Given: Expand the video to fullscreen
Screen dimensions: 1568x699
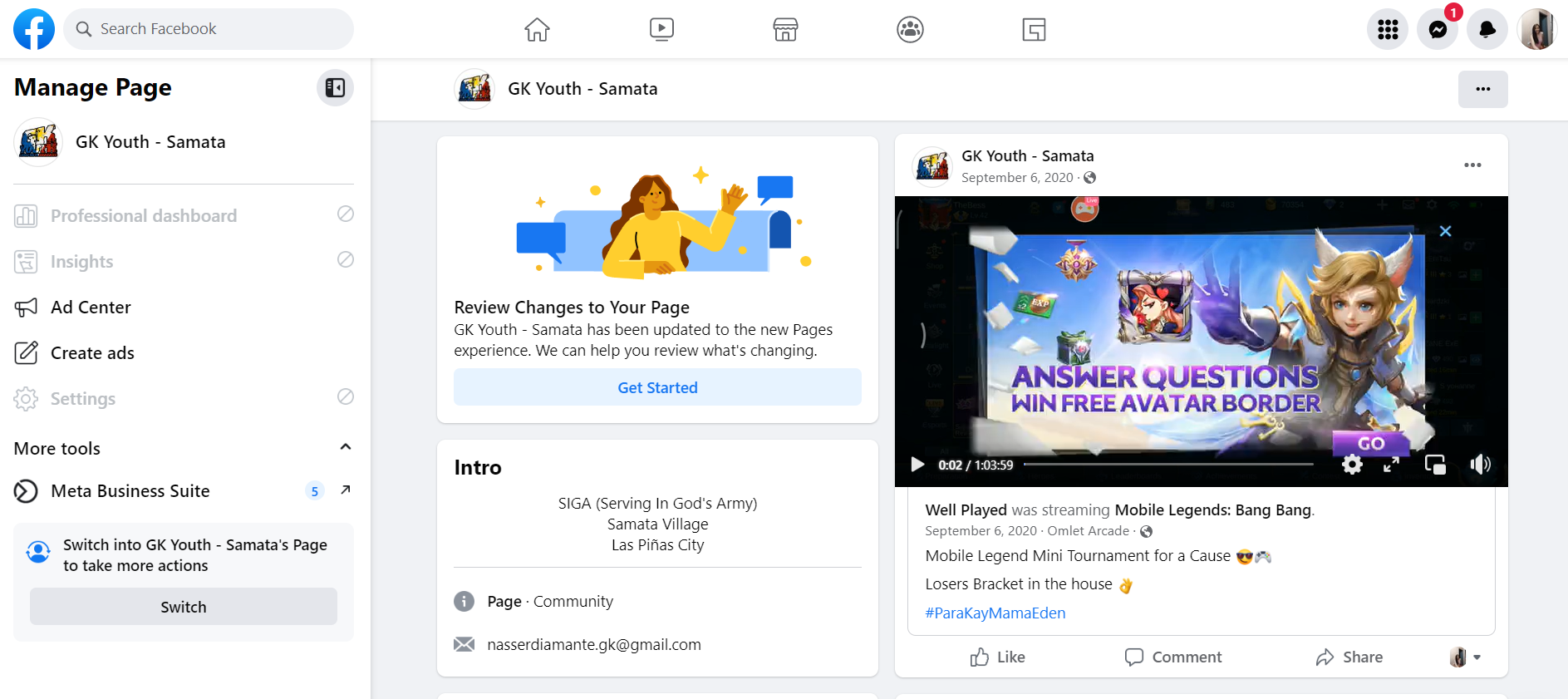Looking at the screenshot, I should coord(1392,465).
